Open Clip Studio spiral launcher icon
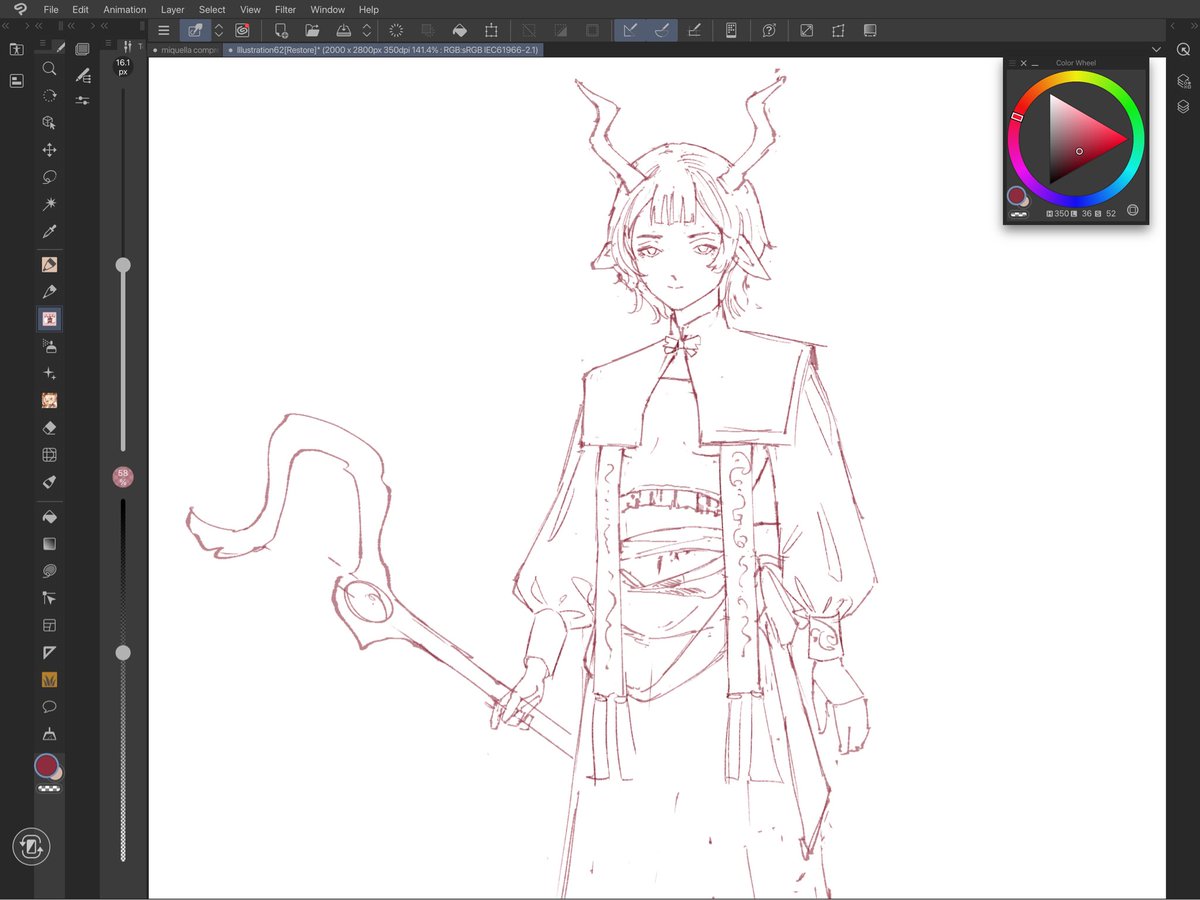1200x900 pixels. 243,30
